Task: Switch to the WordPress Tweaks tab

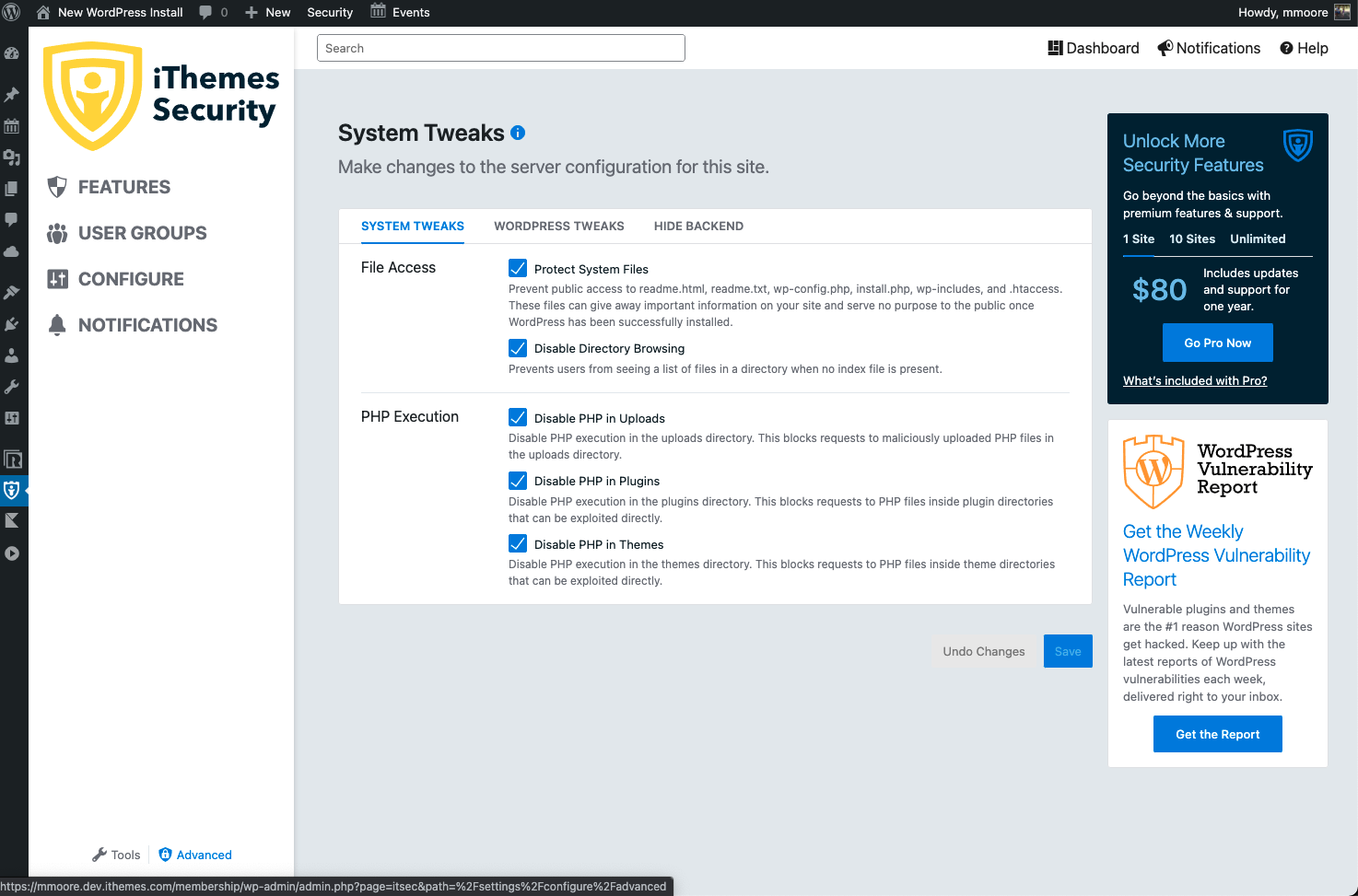Action: (559, 227)
